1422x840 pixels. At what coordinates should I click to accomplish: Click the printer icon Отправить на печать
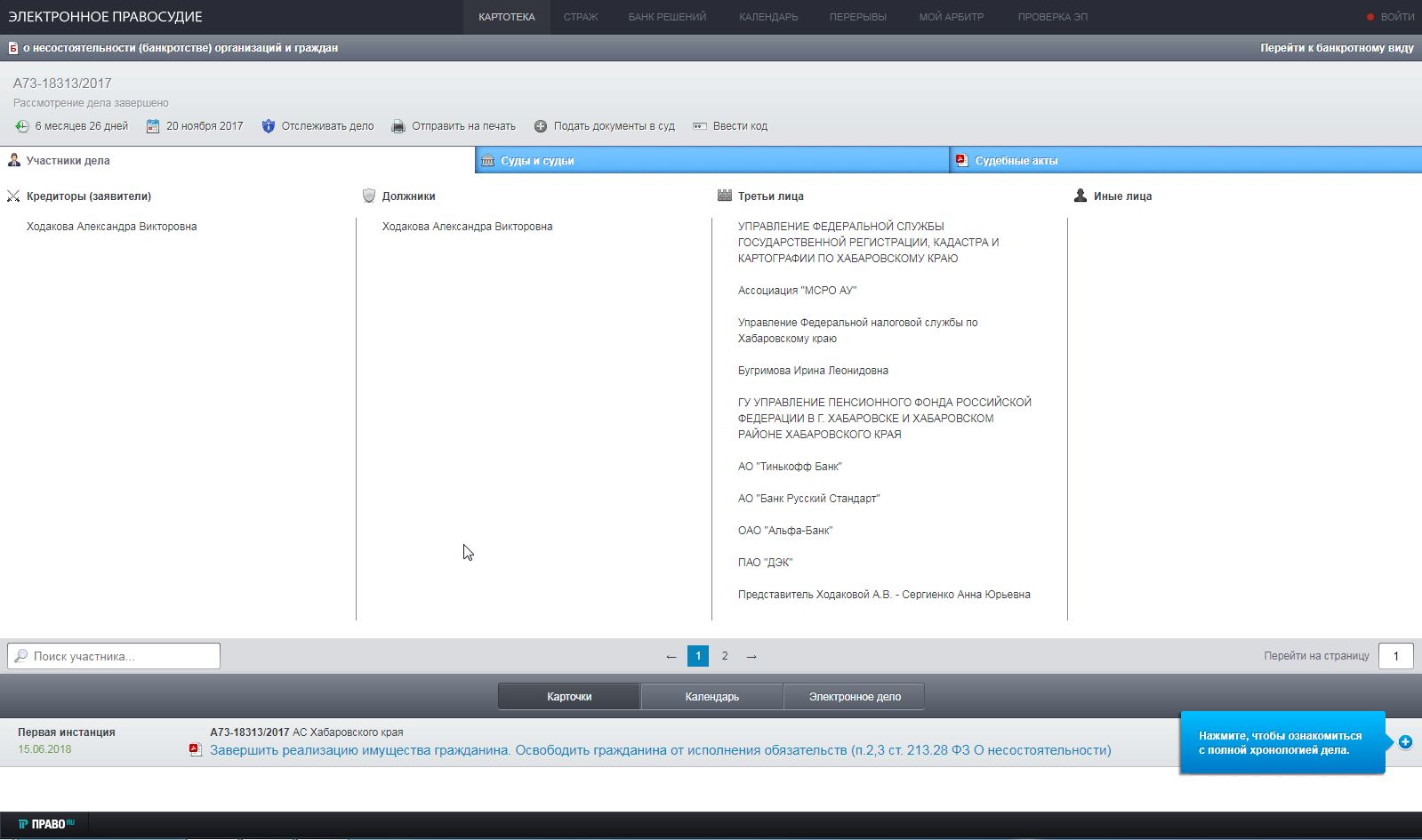(398, 126)
